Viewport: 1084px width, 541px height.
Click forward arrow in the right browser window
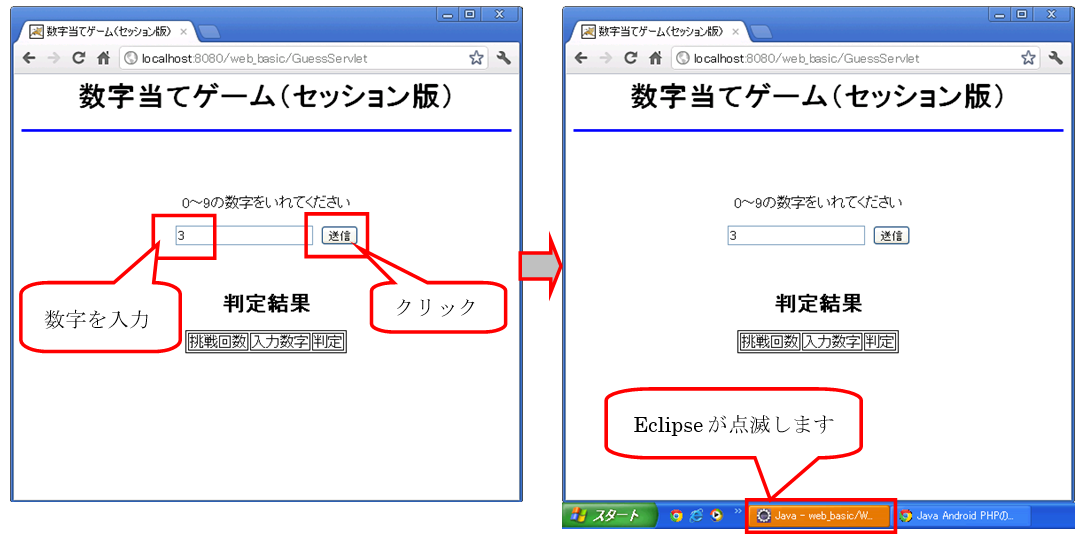pos(604,58)
